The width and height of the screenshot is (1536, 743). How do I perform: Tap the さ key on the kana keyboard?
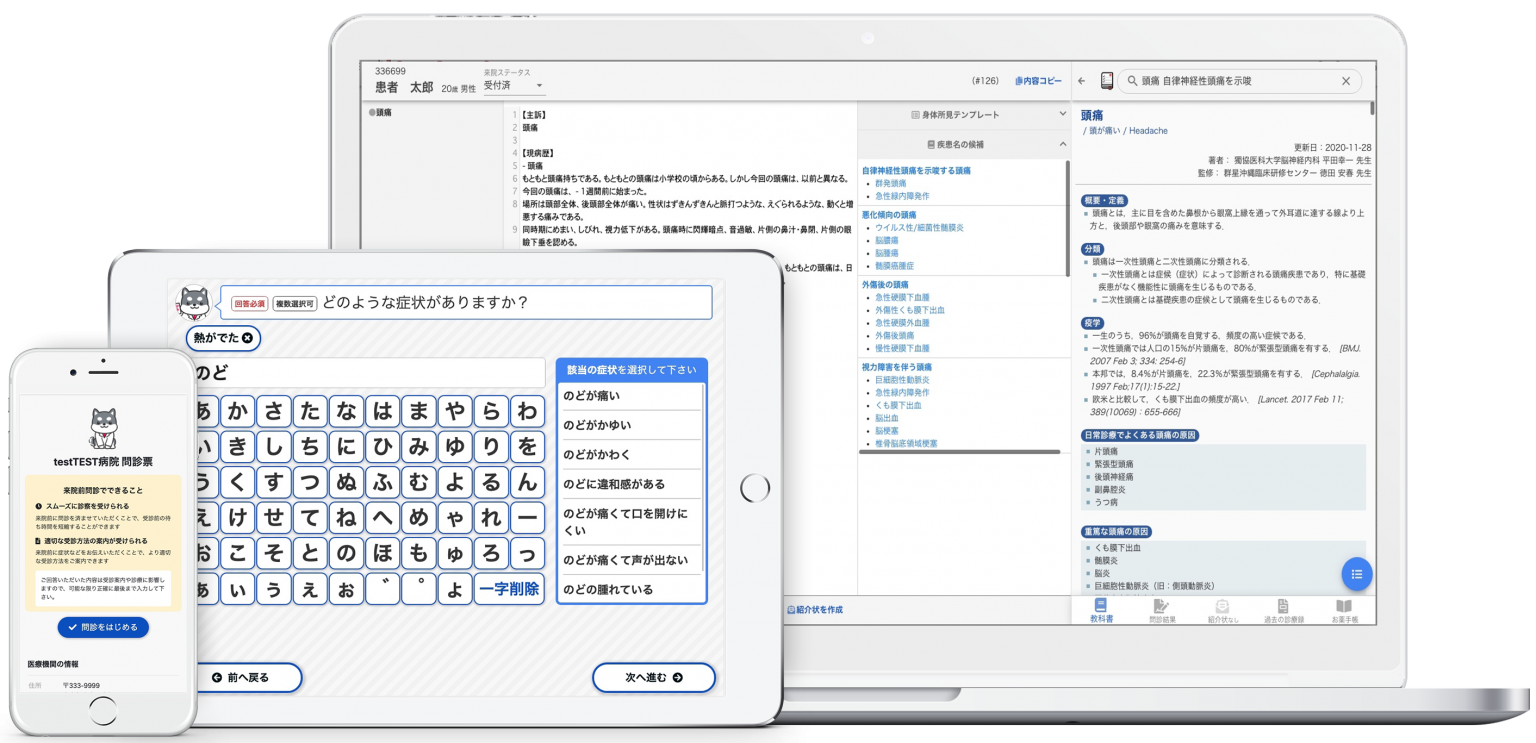[x=273, y=411]
